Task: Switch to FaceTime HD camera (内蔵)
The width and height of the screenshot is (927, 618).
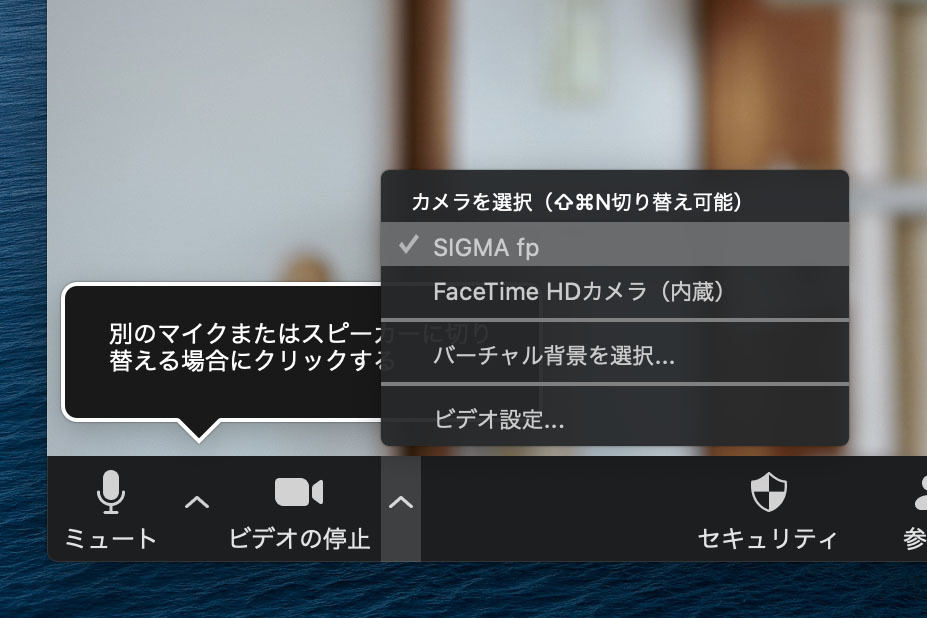Action: pos(615,292)
